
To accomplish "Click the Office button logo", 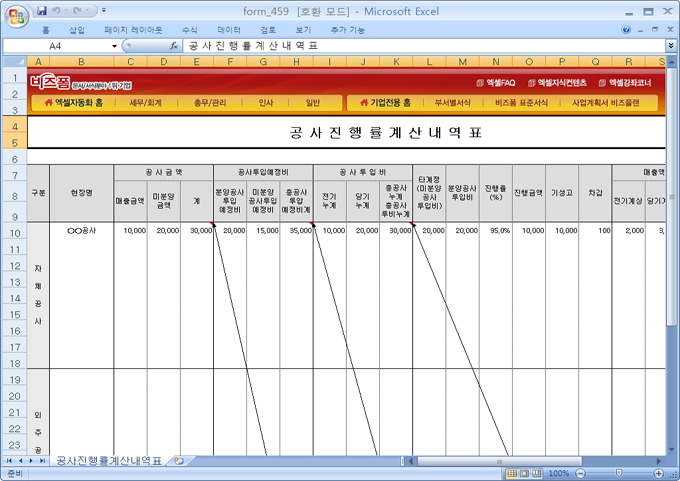I will point(16,15).
